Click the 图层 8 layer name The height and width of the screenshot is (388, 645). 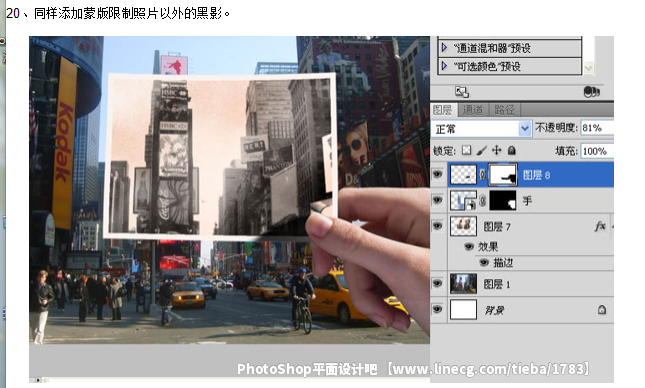point(536,175)
